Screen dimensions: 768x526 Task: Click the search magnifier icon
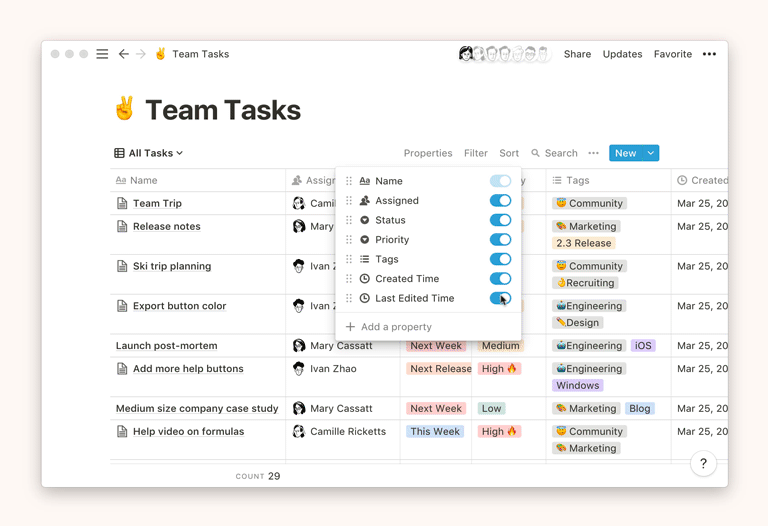536,154
